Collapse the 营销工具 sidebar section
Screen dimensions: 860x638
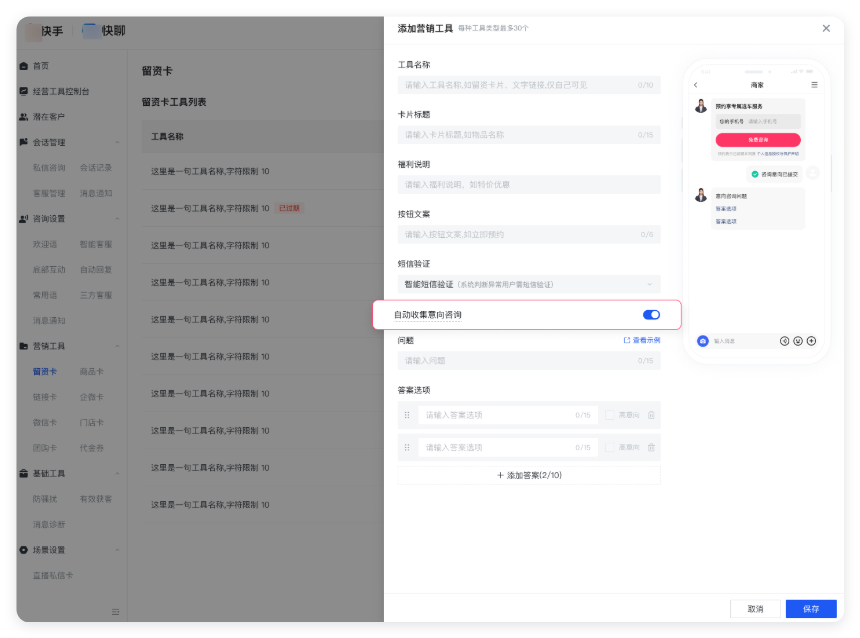coord(117,346)
